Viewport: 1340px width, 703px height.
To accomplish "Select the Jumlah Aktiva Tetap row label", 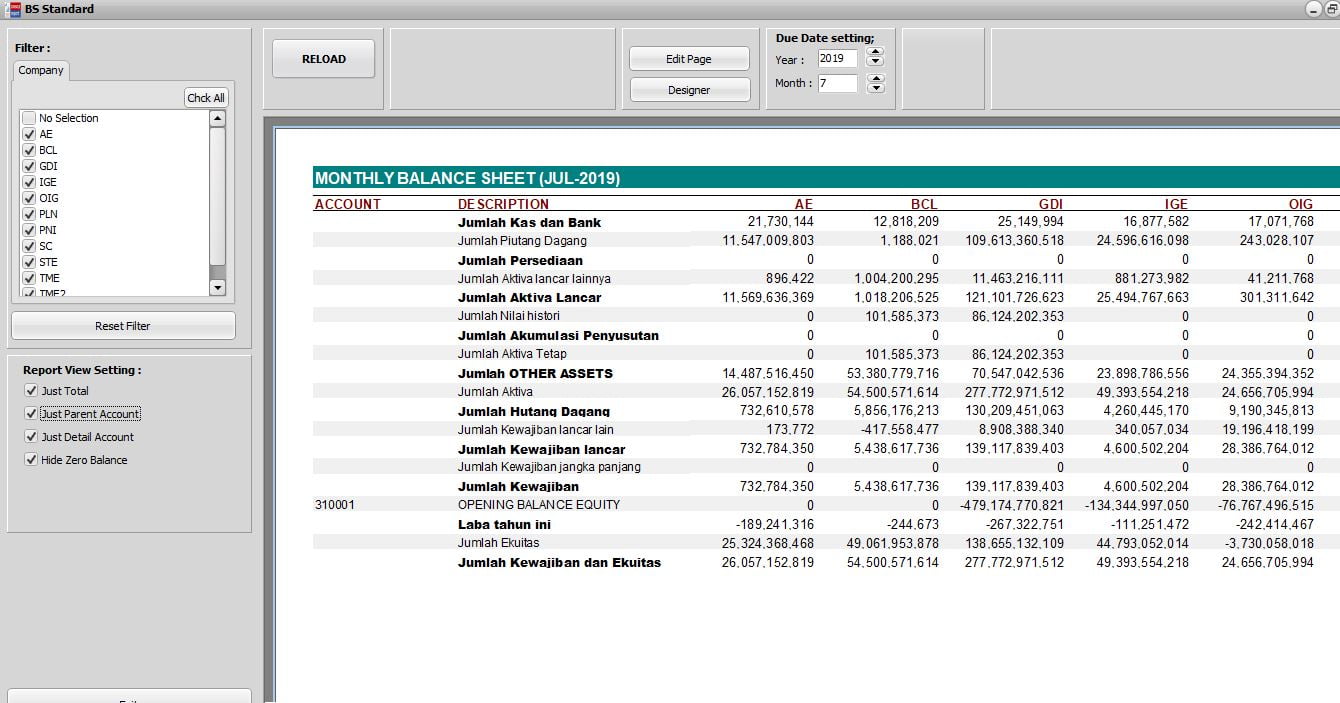I will coord(512,354).
